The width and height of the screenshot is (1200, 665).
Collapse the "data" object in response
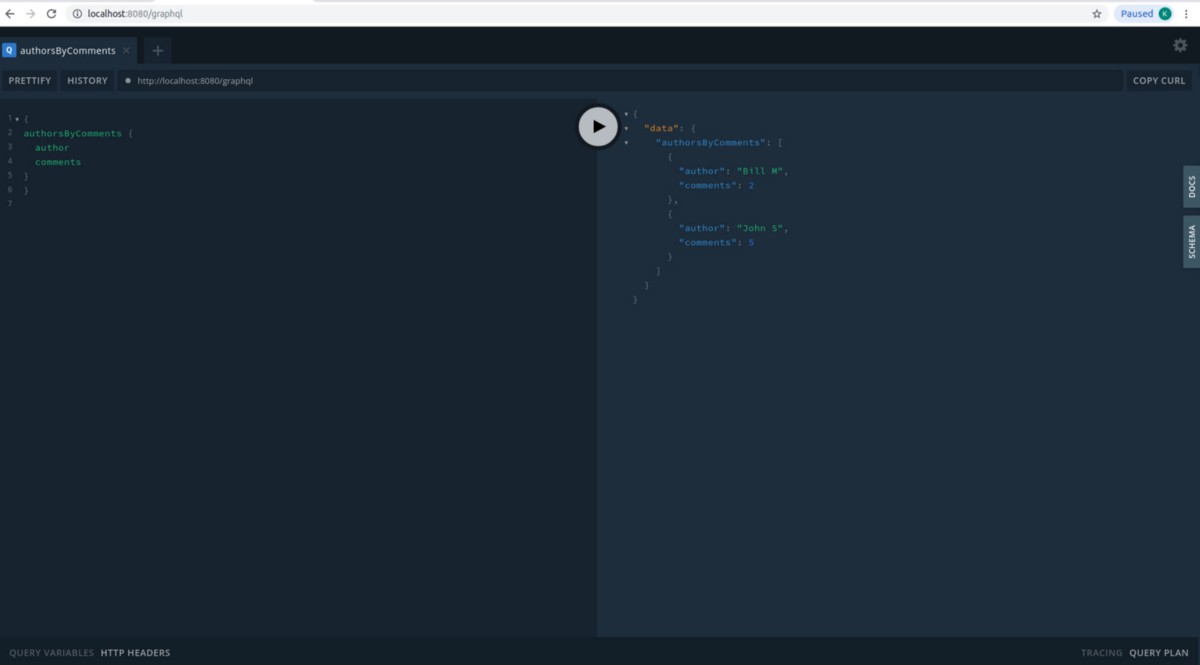(x=626, y=128)
